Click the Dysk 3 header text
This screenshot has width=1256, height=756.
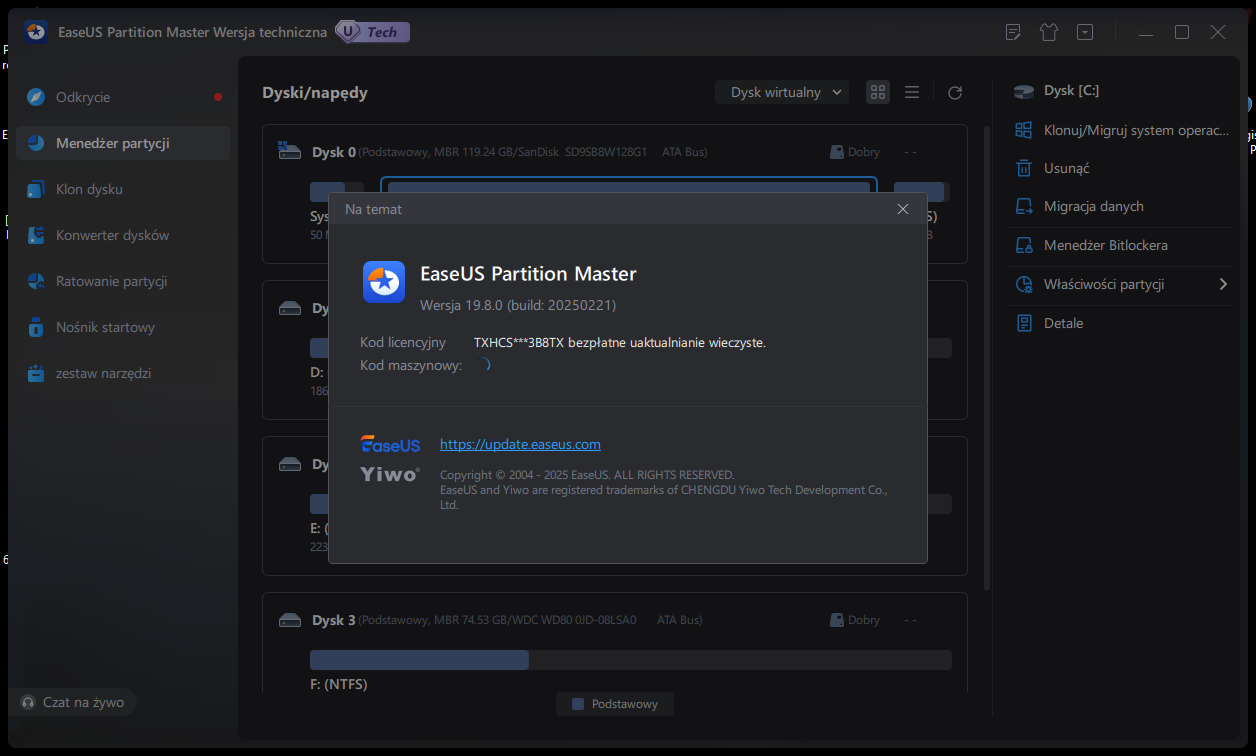pyautogui.click(x=334, y=620)
